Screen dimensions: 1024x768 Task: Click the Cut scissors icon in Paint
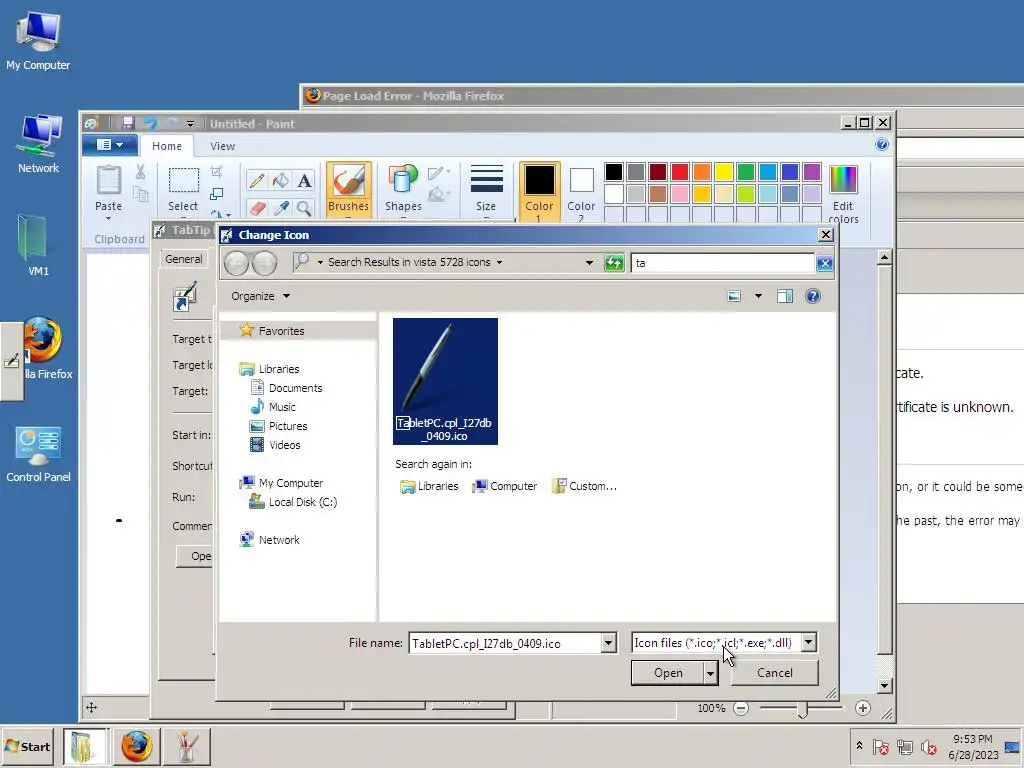click(140, 172)
